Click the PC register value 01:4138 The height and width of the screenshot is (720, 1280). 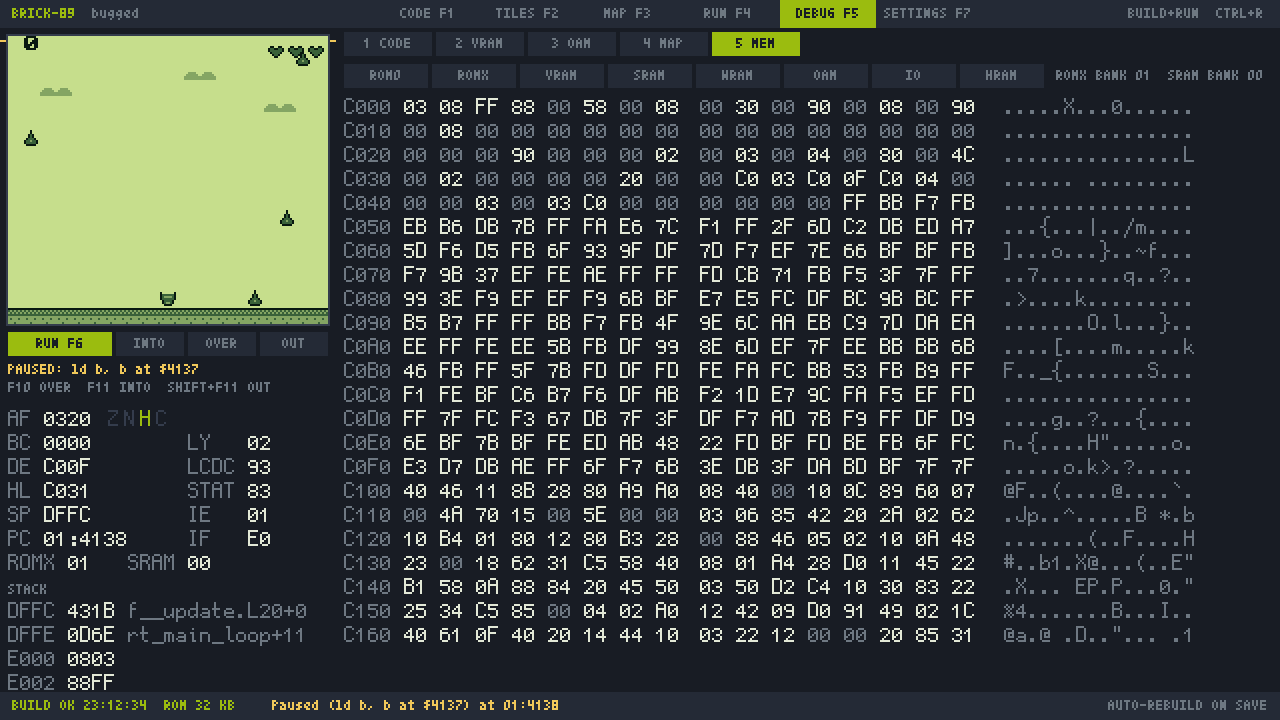point(85,539)
